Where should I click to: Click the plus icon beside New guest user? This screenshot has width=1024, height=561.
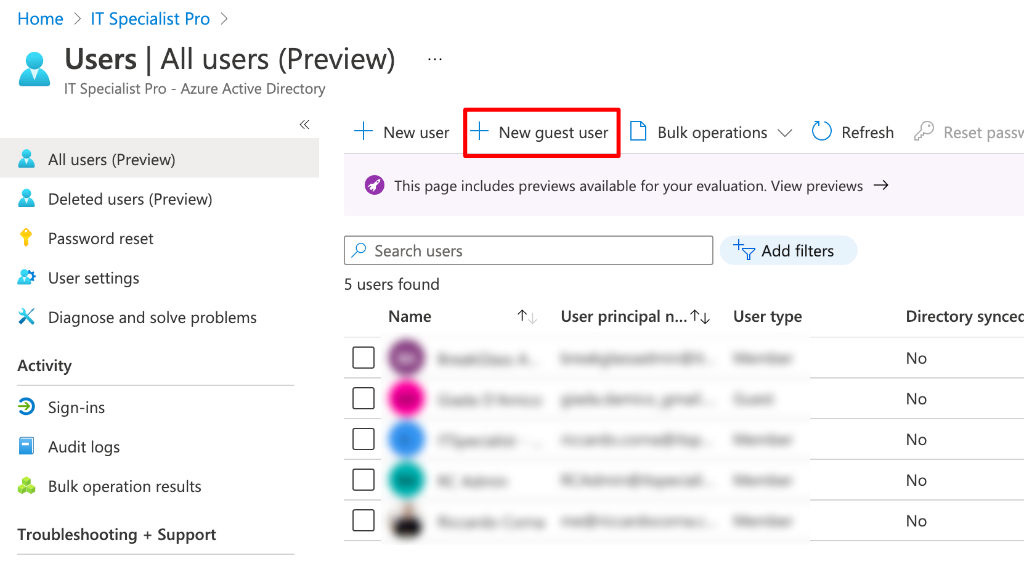pos(479,131)
